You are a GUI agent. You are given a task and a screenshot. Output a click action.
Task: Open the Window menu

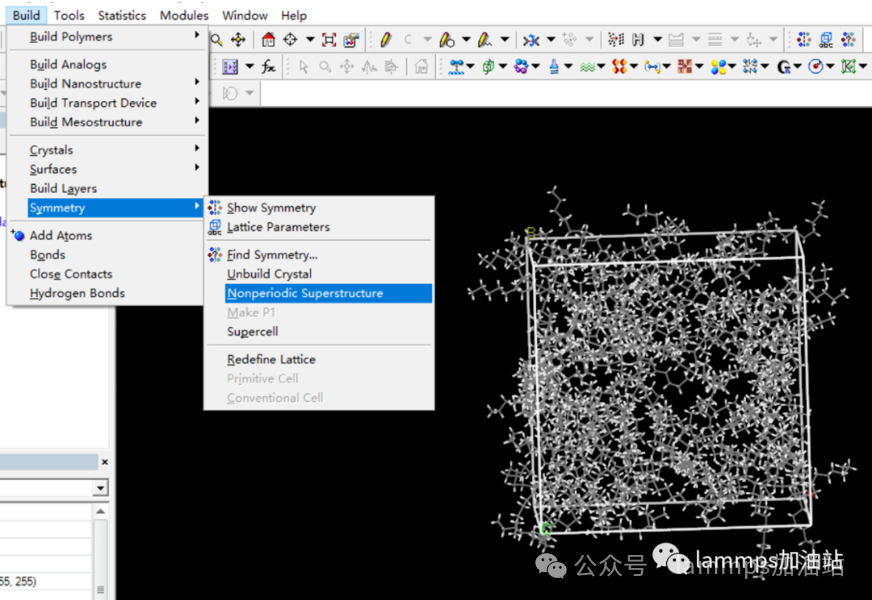(x=245, y=16)
